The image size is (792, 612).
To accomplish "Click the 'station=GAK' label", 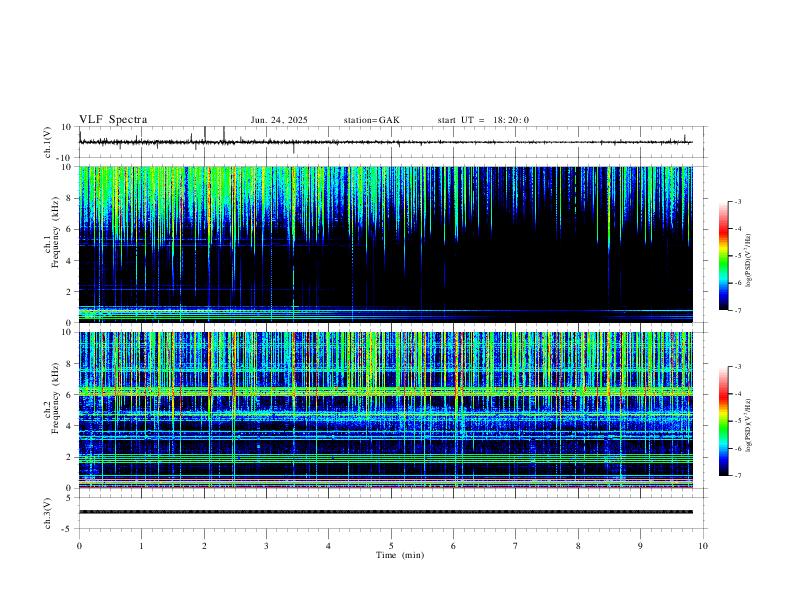I will click(x=371, y=120).
